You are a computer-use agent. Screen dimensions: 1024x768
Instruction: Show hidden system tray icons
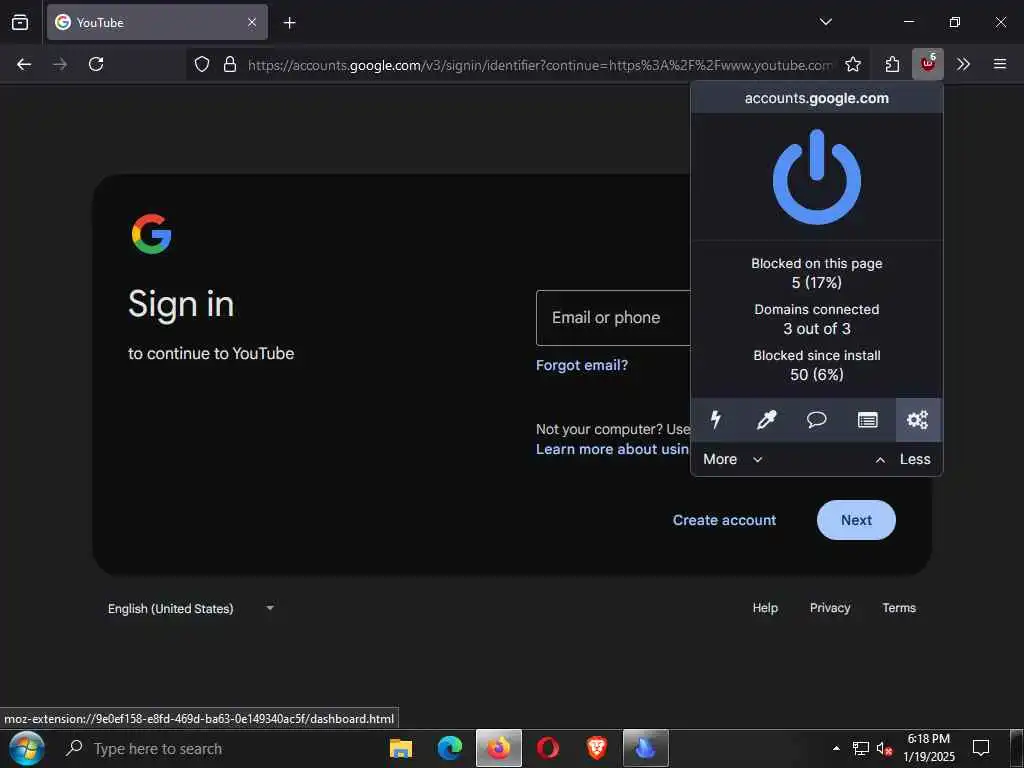[836, 748]
